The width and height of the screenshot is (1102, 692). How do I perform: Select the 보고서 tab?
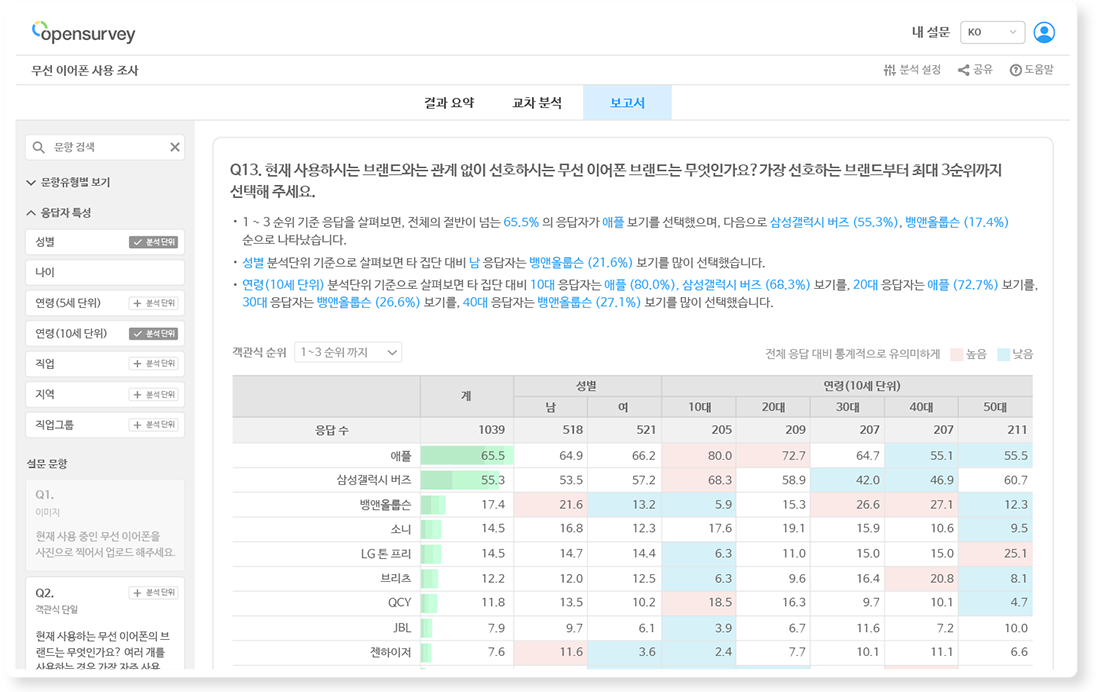pos(627,103)
